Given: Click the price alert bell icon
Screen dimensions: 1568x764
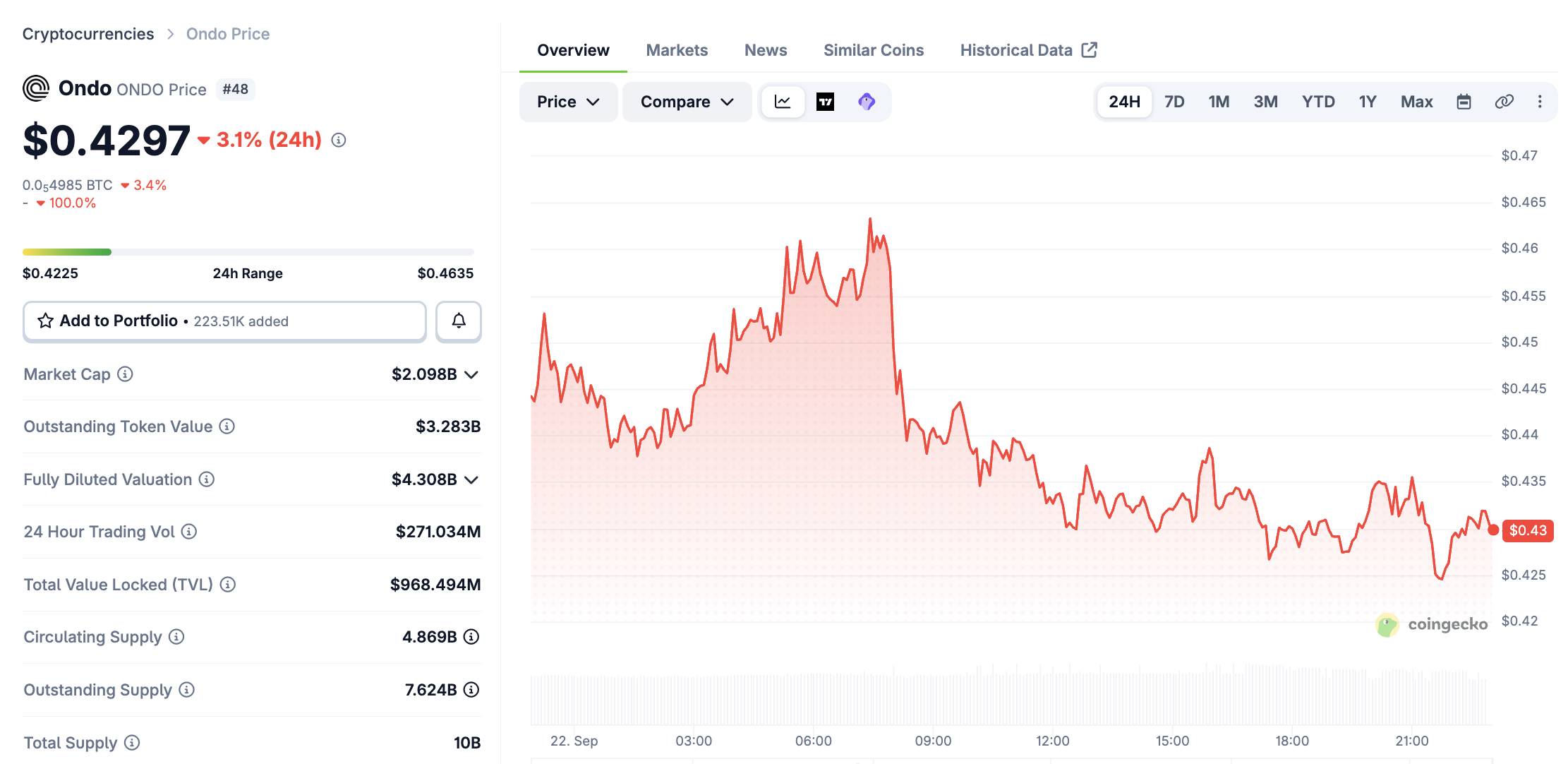Looking at the screenshot, I should click(x=459, y=321).
